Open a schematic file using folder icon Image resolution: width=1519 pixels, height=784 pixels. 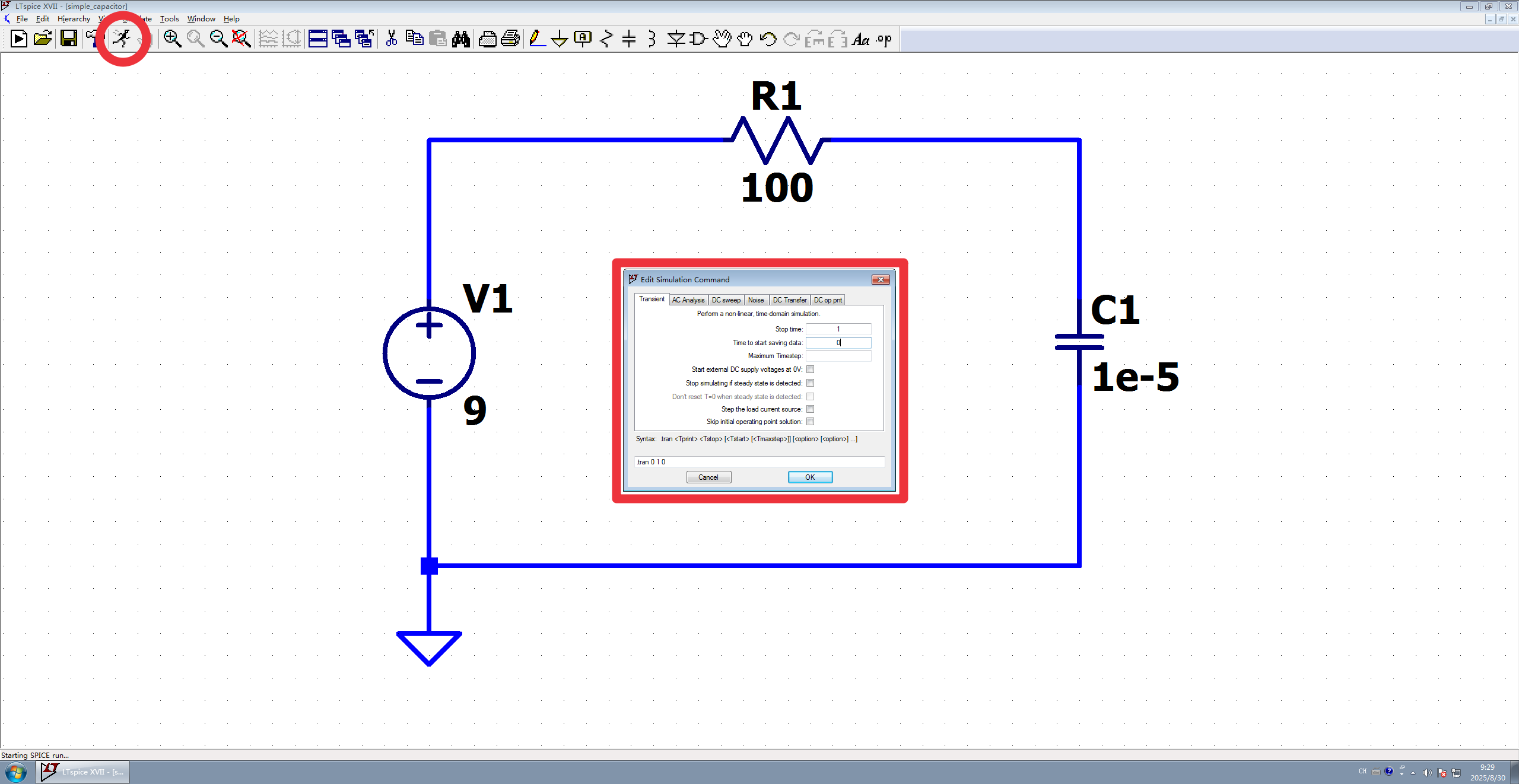(x=43, y=39)
